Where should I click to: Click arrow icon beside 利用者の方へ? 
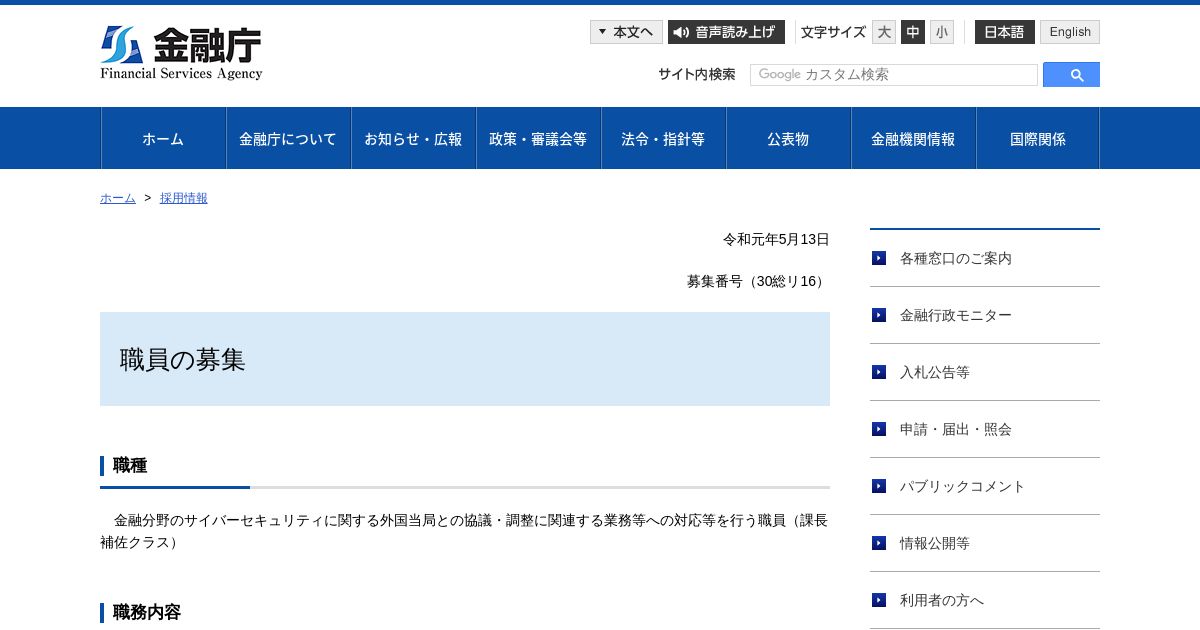tap(879, 600)
